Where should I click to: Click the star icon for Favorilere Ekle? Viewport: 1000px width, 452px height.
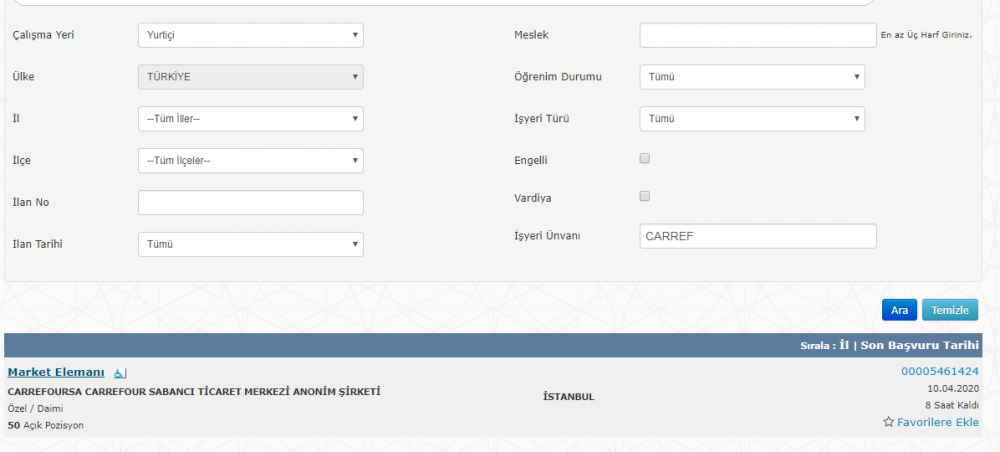click(x=888, y=422)
